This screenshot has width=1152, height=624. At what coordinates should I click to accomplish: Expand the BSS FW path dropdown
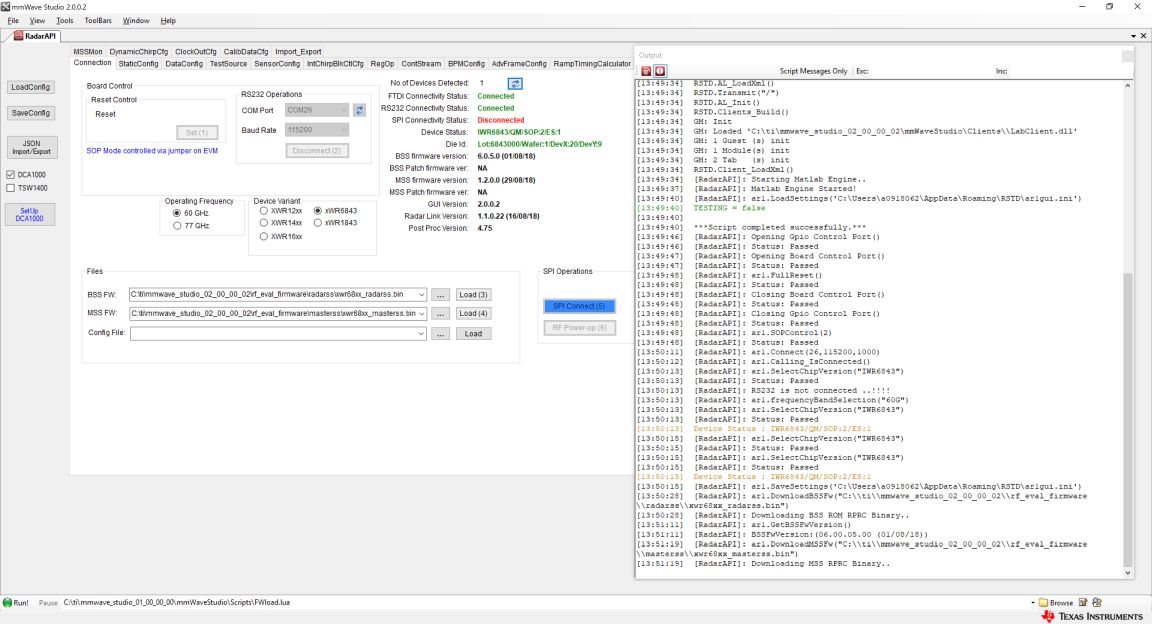pyautogui.click(x=421, y=295)
